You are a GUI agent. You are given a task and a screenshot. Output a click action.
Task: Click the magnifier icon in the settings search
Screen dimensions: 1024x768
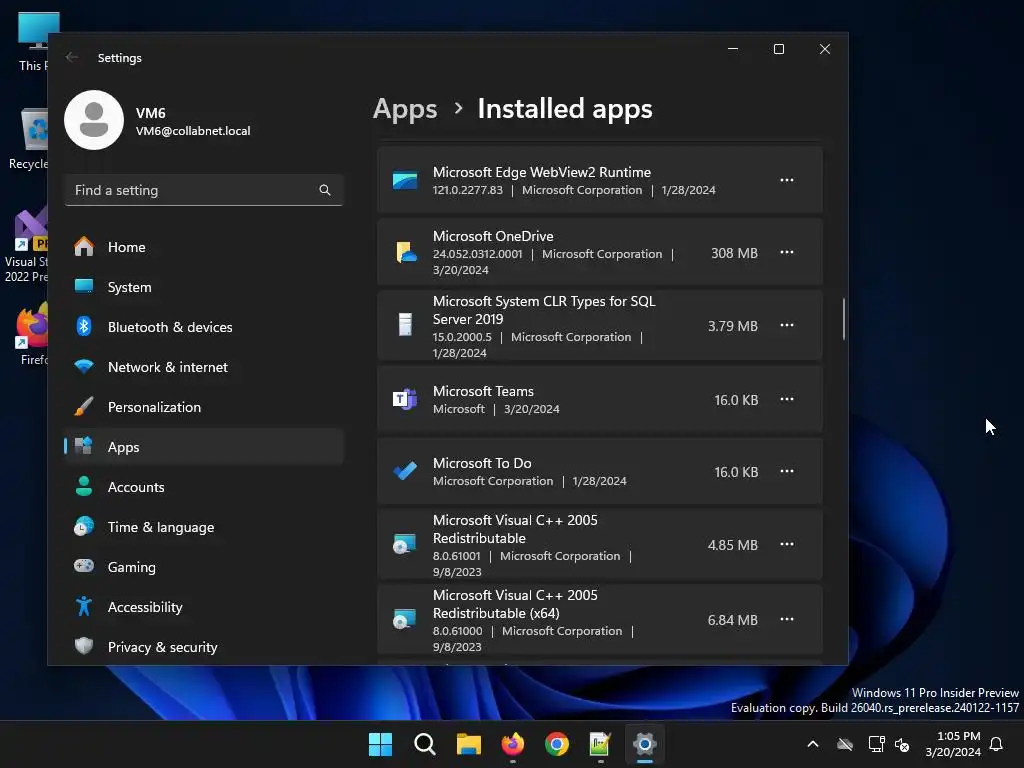325,190
